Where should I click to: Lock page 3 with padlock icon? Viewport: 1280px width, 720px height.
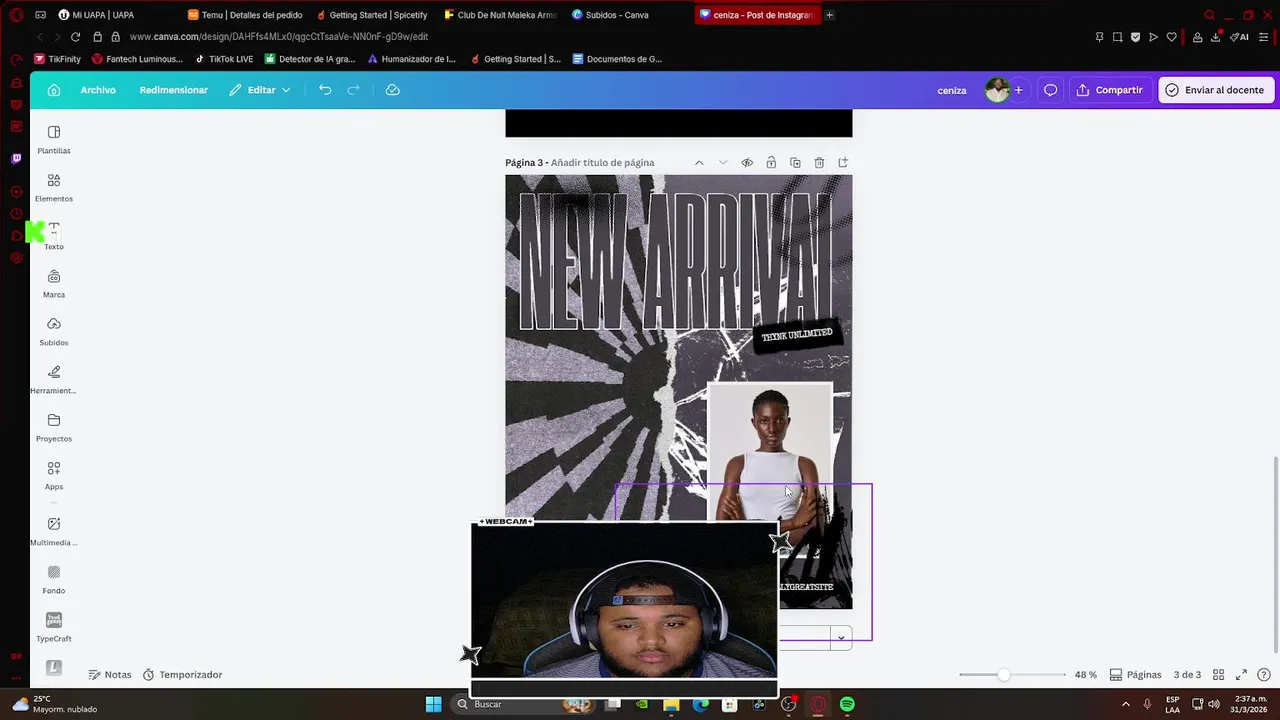[x=771, y=163]
